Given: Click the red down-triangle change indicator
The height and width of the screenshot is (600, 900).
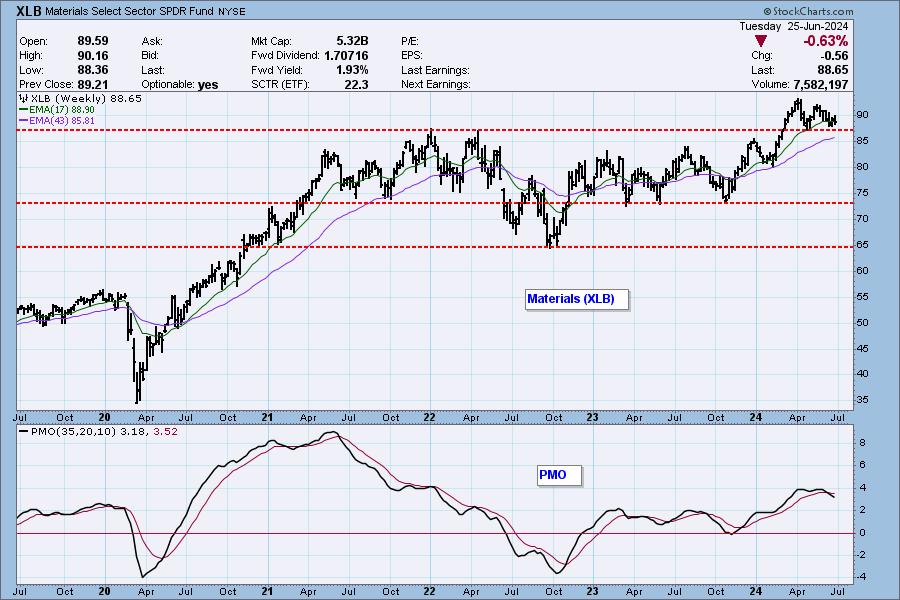Looking at the screenshot, I should click(761, 41).
